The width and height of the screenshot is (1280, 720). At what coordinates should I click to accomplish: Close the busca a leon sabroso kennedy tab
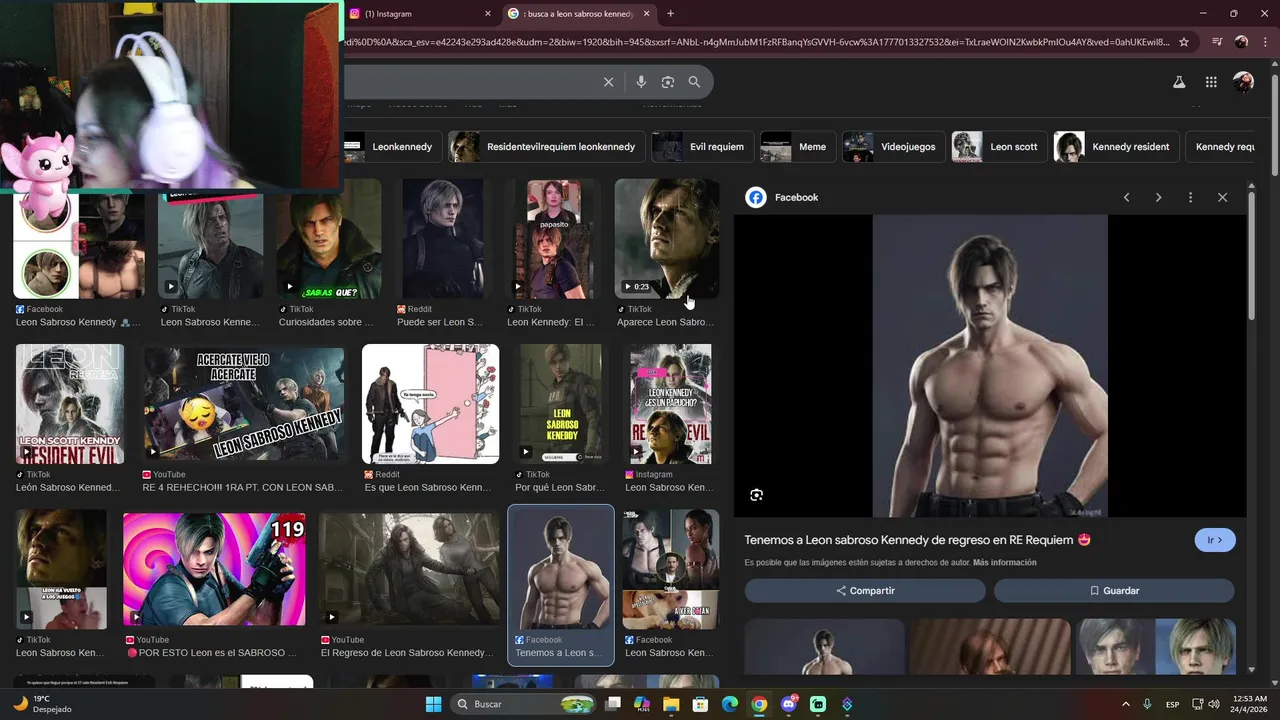pyautogui.click(x=647, y=14)
